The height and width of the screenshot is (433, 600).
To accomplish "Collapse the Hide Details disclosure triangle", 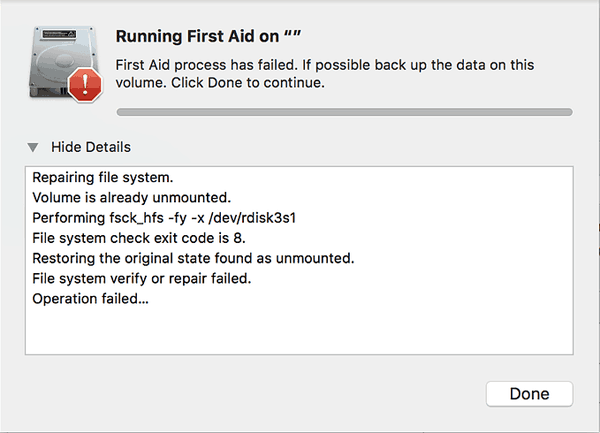I will [x=33, y=147].
